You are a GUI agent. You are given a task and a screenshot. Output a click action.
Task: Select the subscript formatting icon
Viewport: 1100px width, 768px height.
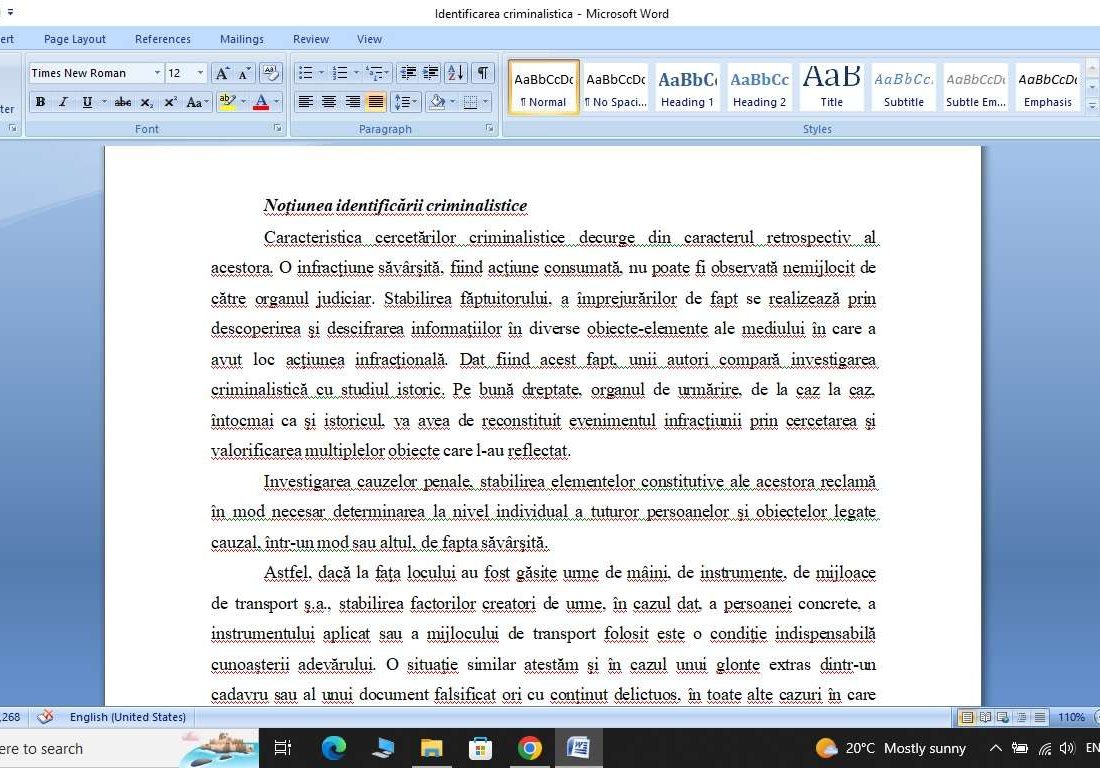148,101
